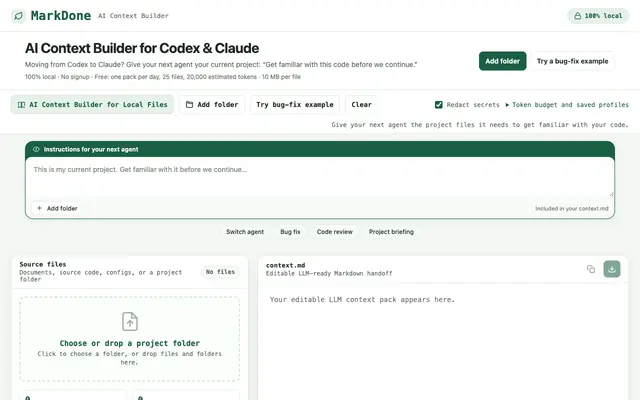Select the Bug fix preset
This screenshot has height=400, width=640.
pos(290,232)
